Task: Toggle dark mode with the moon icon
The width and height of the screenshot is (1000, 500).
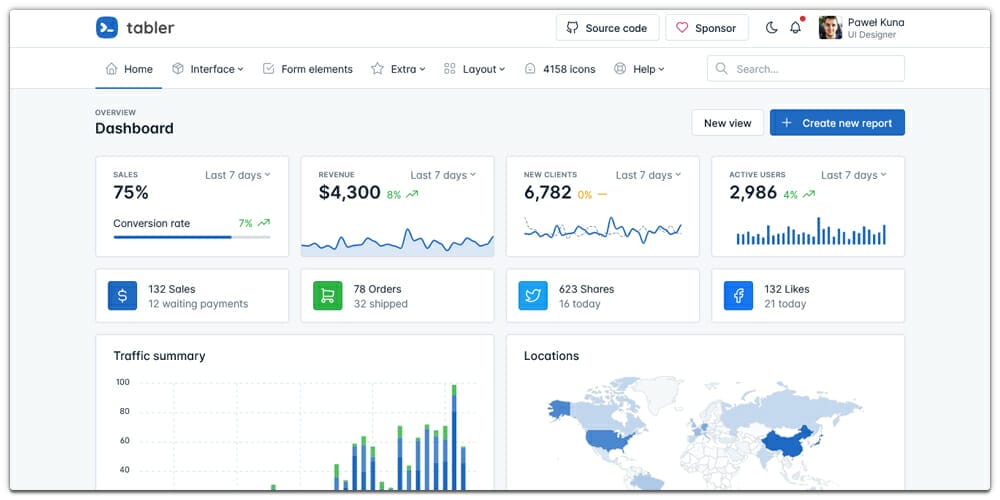Action: tap(771, 28)
